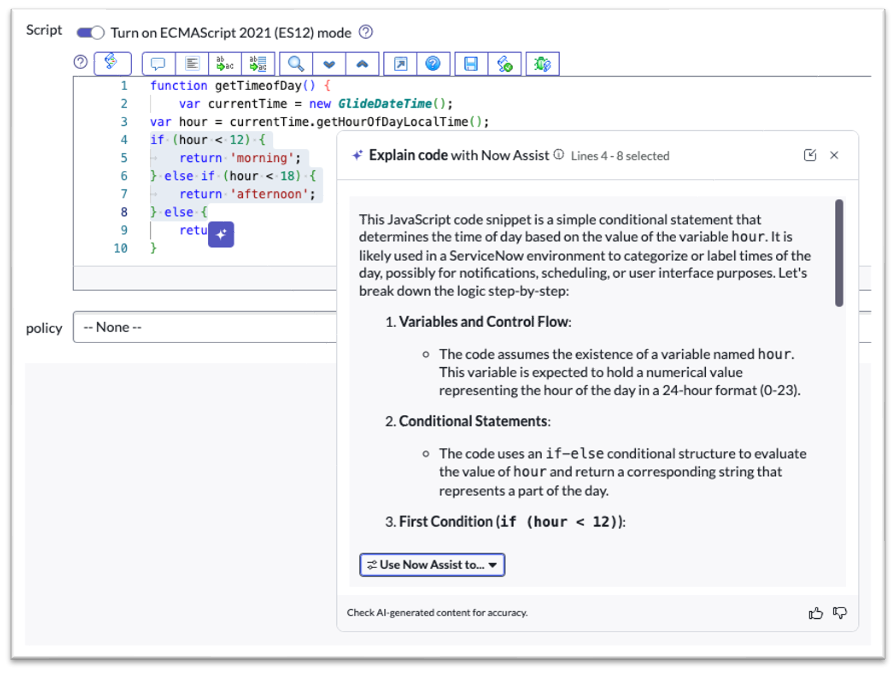This screenshot has width=896, height=674.
Task: Click line number 10 in gutter
Action: click(121, 248)
